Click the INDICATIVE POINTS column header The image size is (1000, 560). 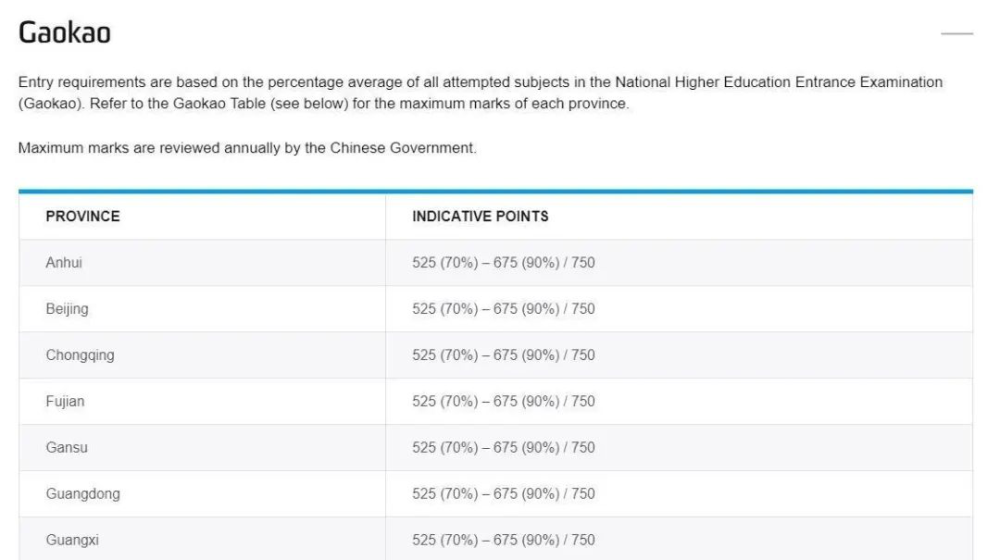[480, 216]
